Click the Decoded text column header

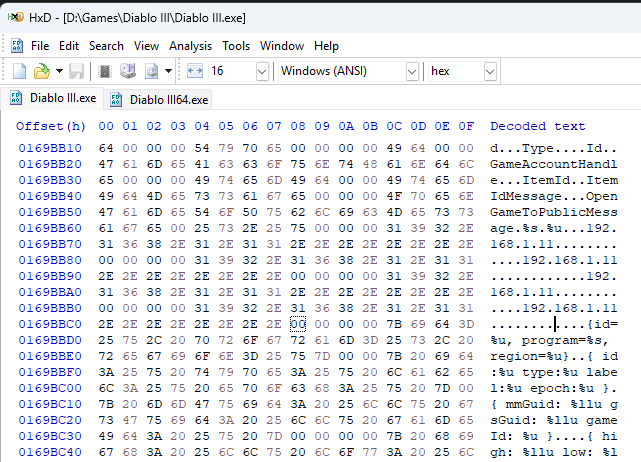[x=537, y=126]
